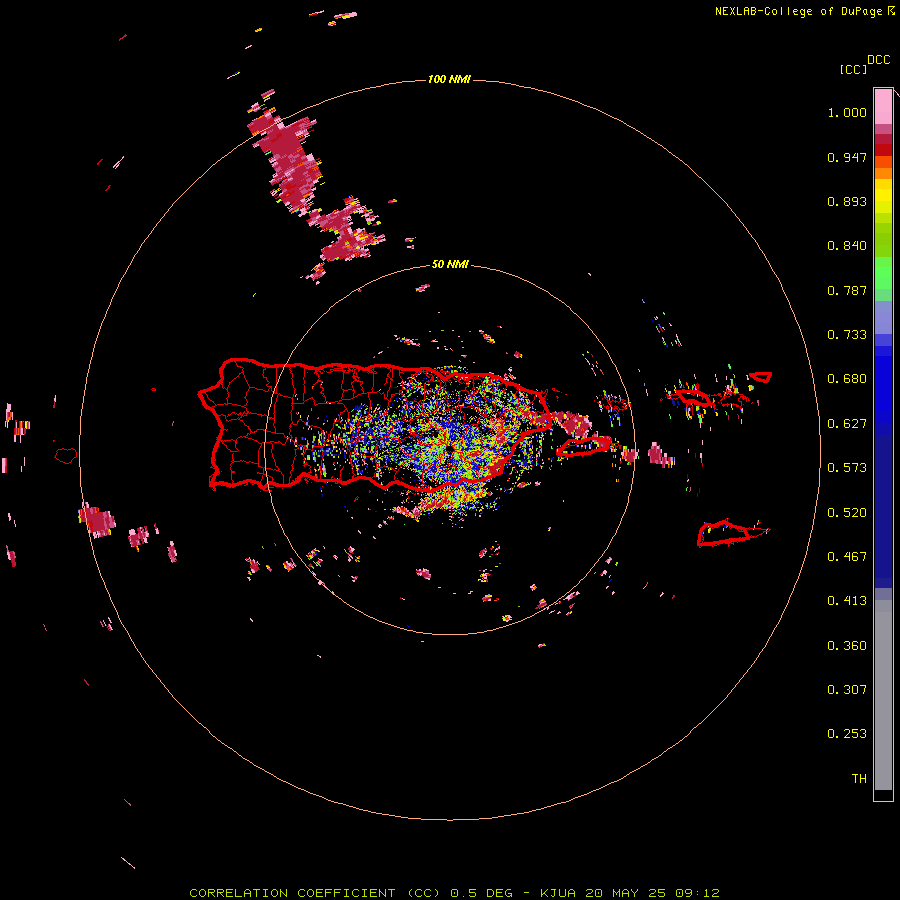Pick the light pink top color bar segment

[x=883, y=107]
